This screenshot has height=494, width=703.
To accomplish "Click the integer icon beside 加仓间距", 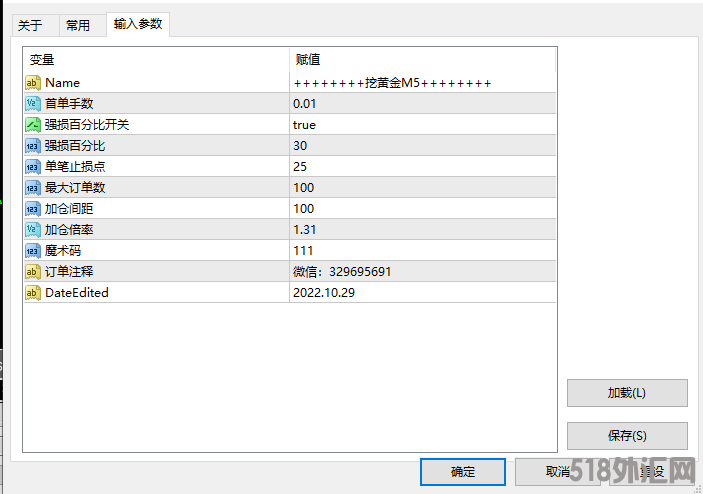I will coord(33,208).
